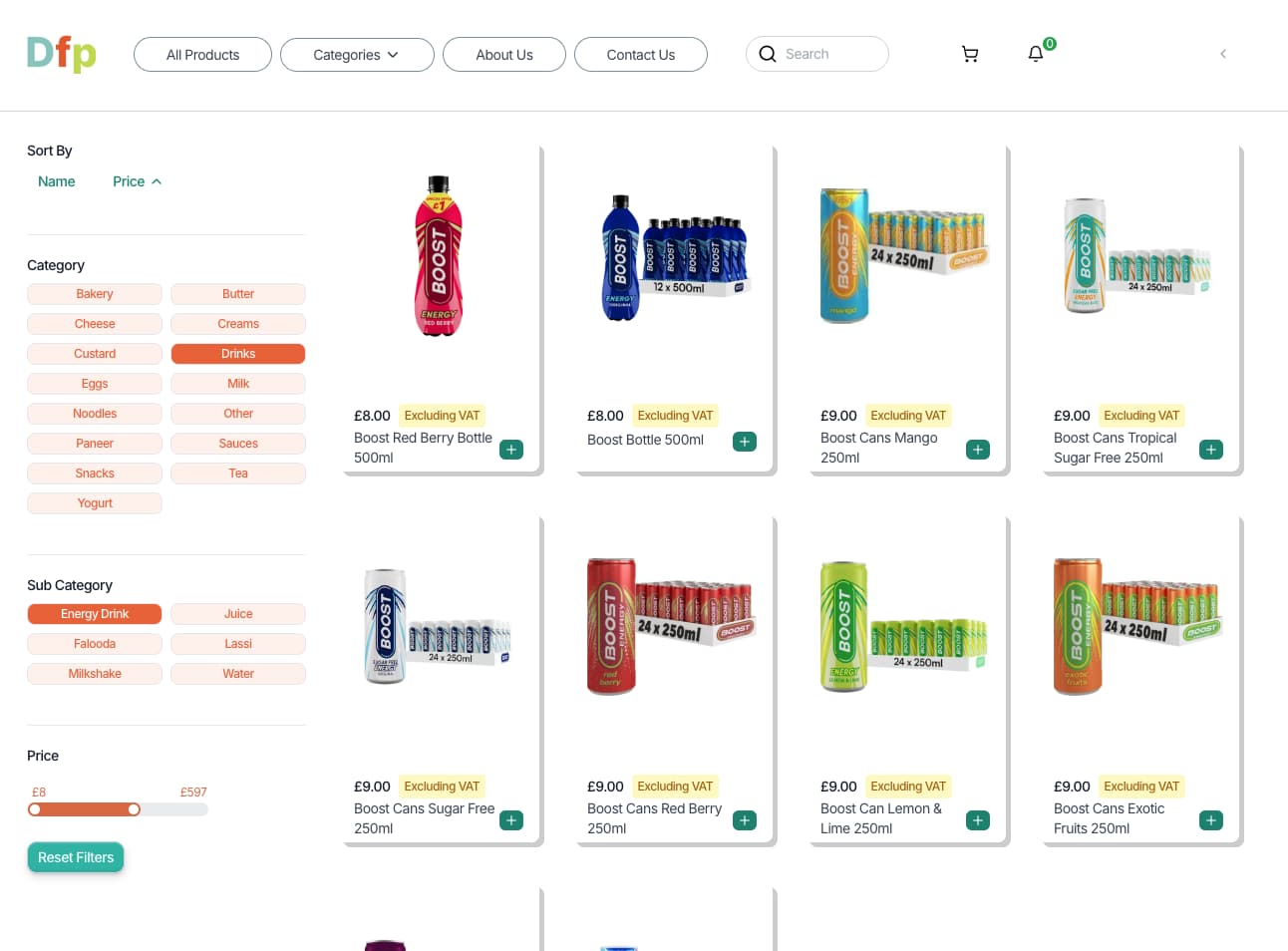
Task: Click Excluding VAT badge on Boost Bottle 500ml
Action: pyautogui.click(x=675, y=416)
